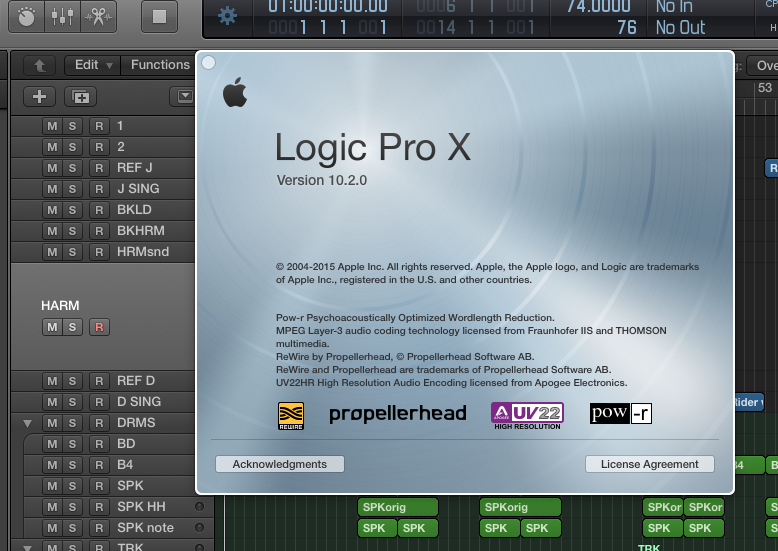Open Smart Controls knob button
Image resolution: width=778 pixels, height=551 pixels.
[26, 16]
